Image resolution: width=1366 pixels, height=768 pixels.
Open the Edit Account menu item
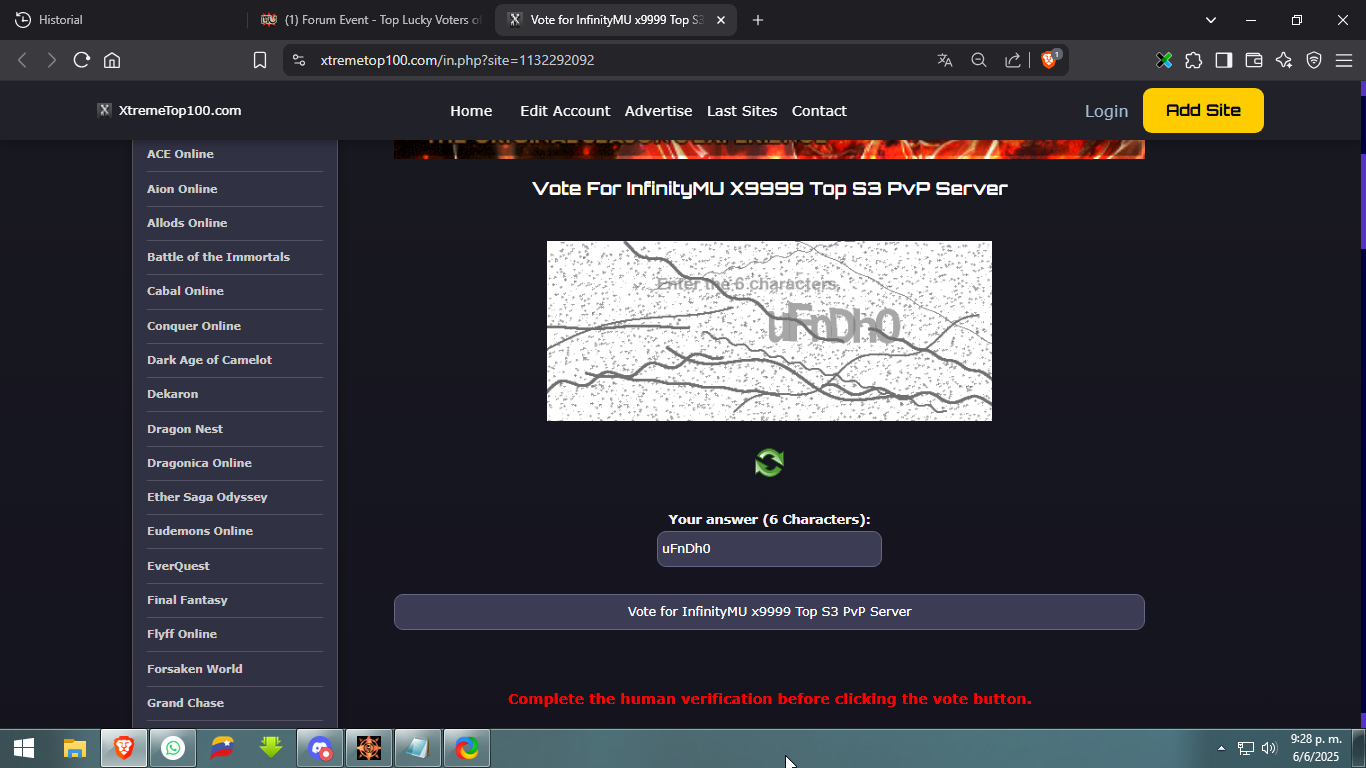(565, 111)
